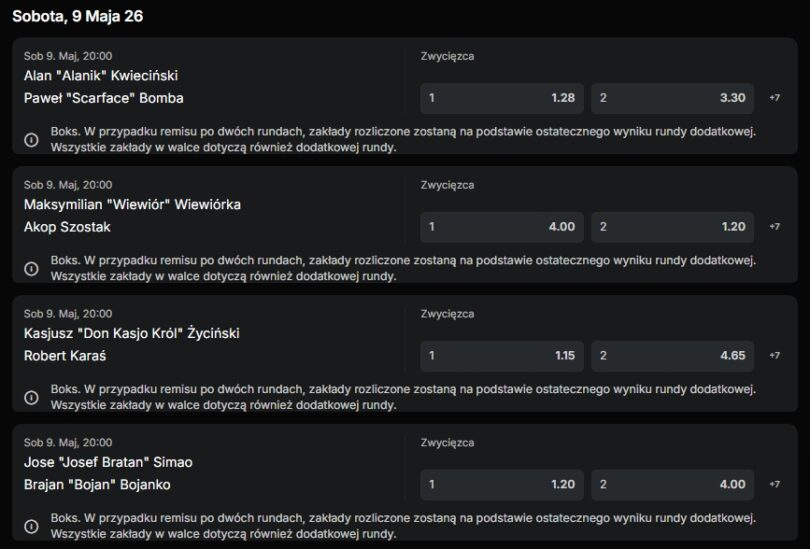The width and height of the screenshot is (810, 549).
Task: Open +7 extra markets for Karaś fight
Action: click(774, 355)
